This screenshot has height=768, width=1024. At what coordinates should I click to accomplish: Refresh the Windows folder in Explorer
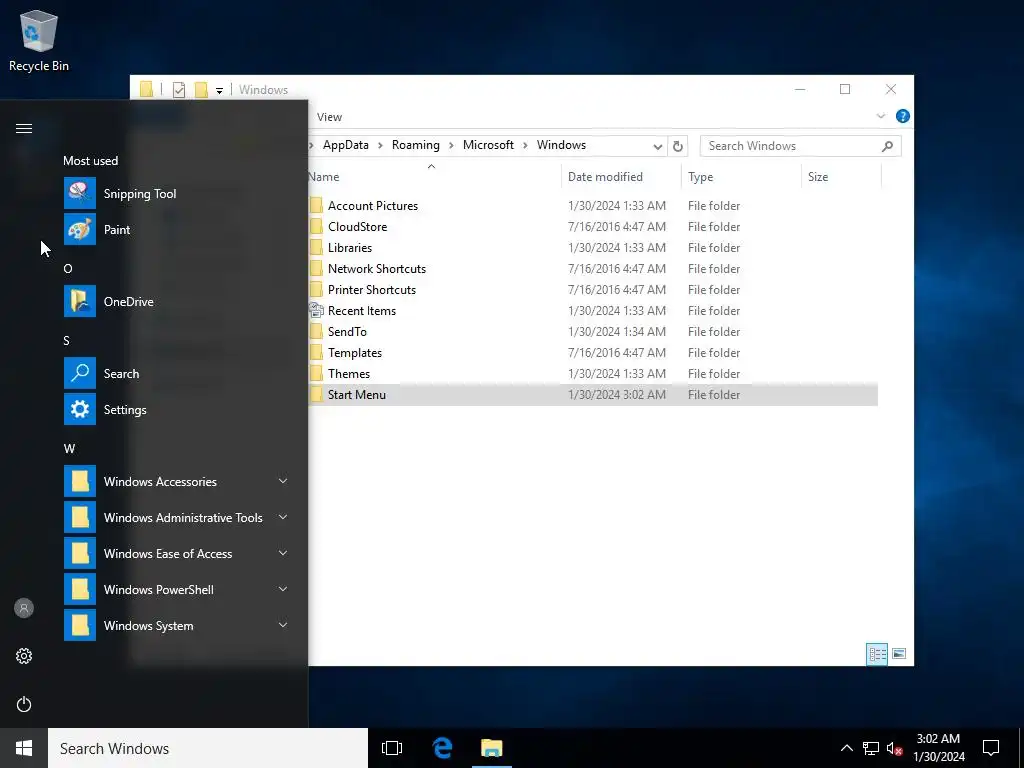[x=678, y=146]
